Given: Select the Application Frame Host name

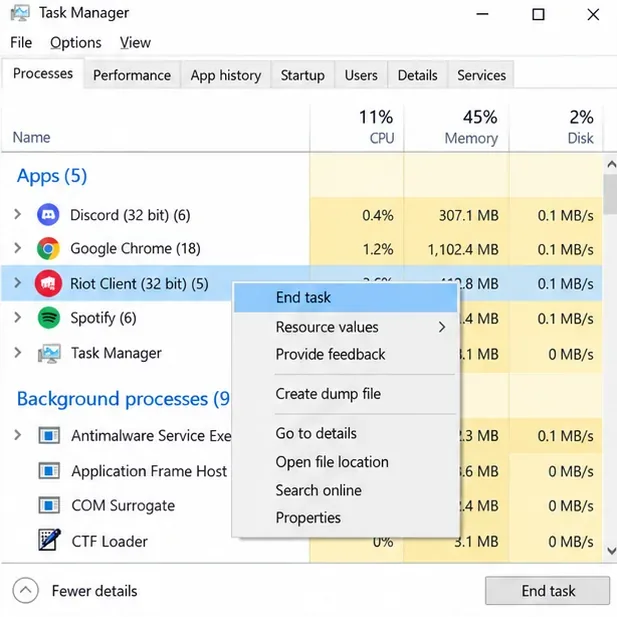Looking at the screenshot, I should pyautogui.click(x=149, y=471).
